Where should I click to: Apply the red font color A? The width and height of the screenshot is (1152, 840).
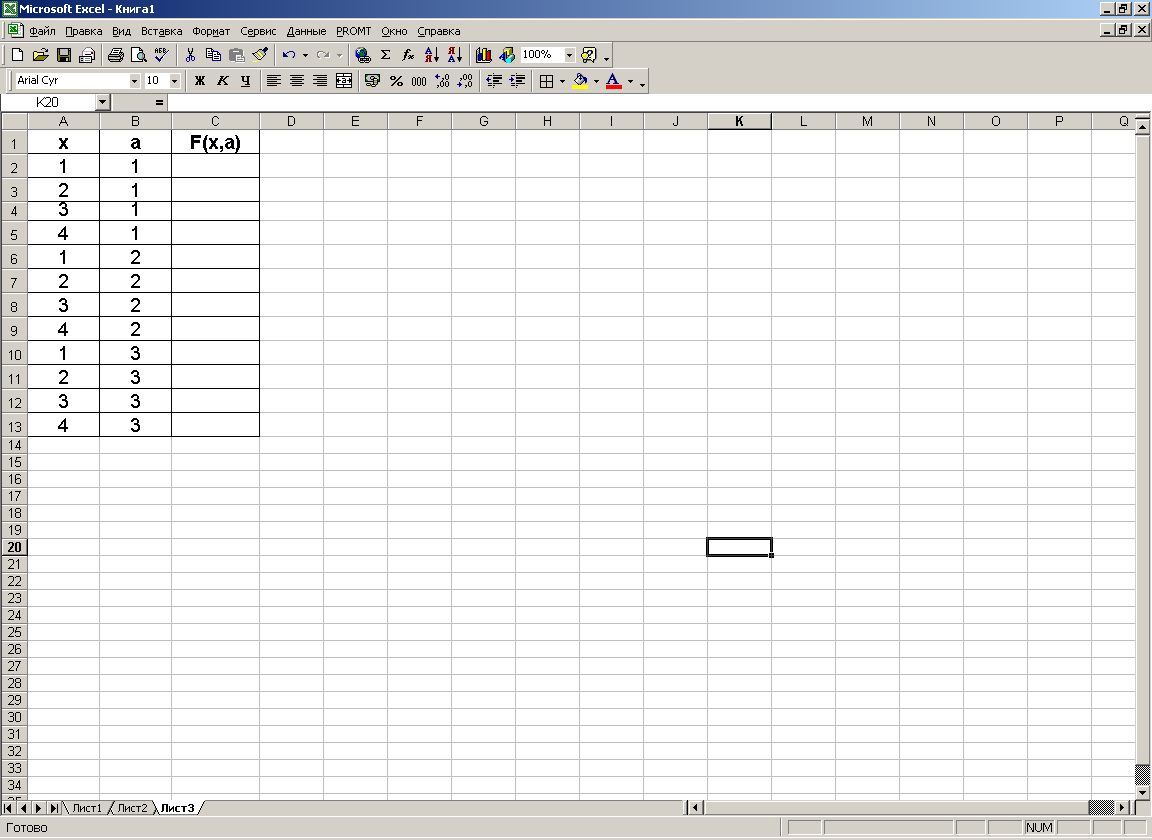click(614, 81)
